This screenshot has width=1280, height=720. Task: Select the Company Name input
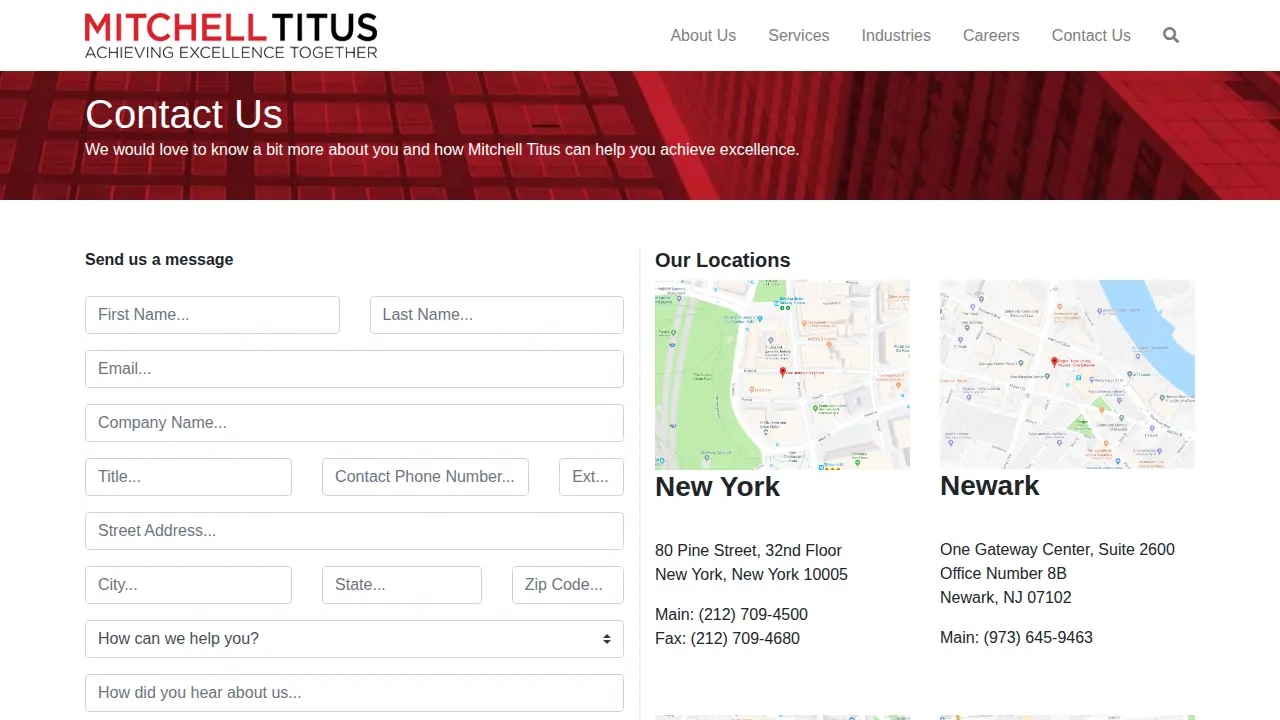coord(354,423)
